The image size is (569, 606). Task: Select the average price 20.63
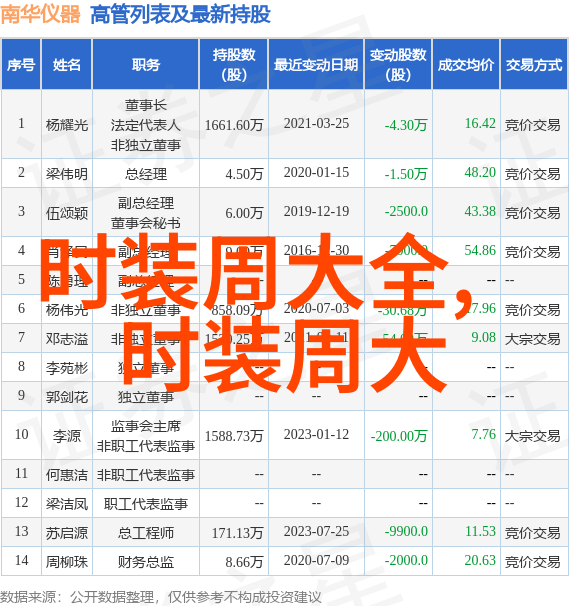click(480, 560)
